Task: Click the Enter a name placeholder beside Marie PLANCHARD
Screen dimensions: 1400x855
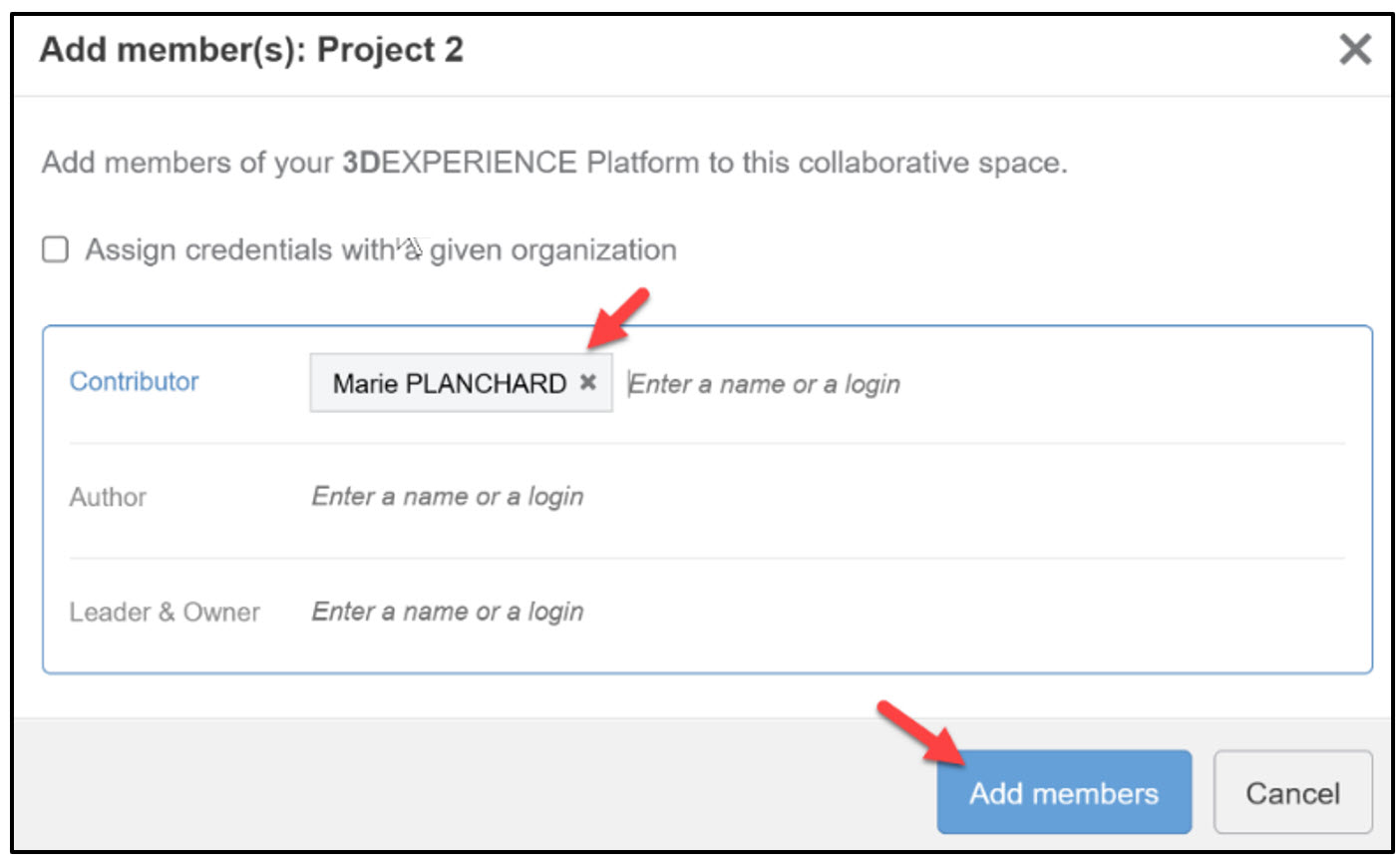Action: [763, 383]
